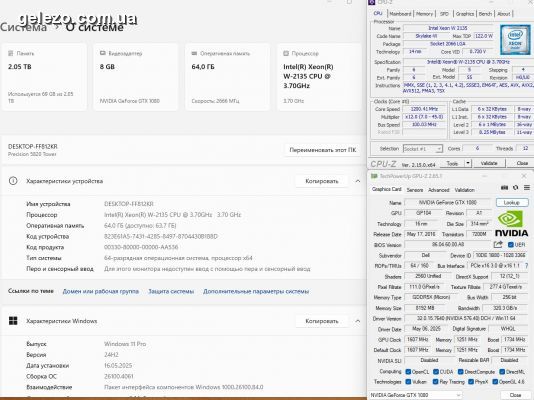This screenshot has width=534, height=400.
Task: Click the GPU-Z title bar app icon
Action: (374, 176)
